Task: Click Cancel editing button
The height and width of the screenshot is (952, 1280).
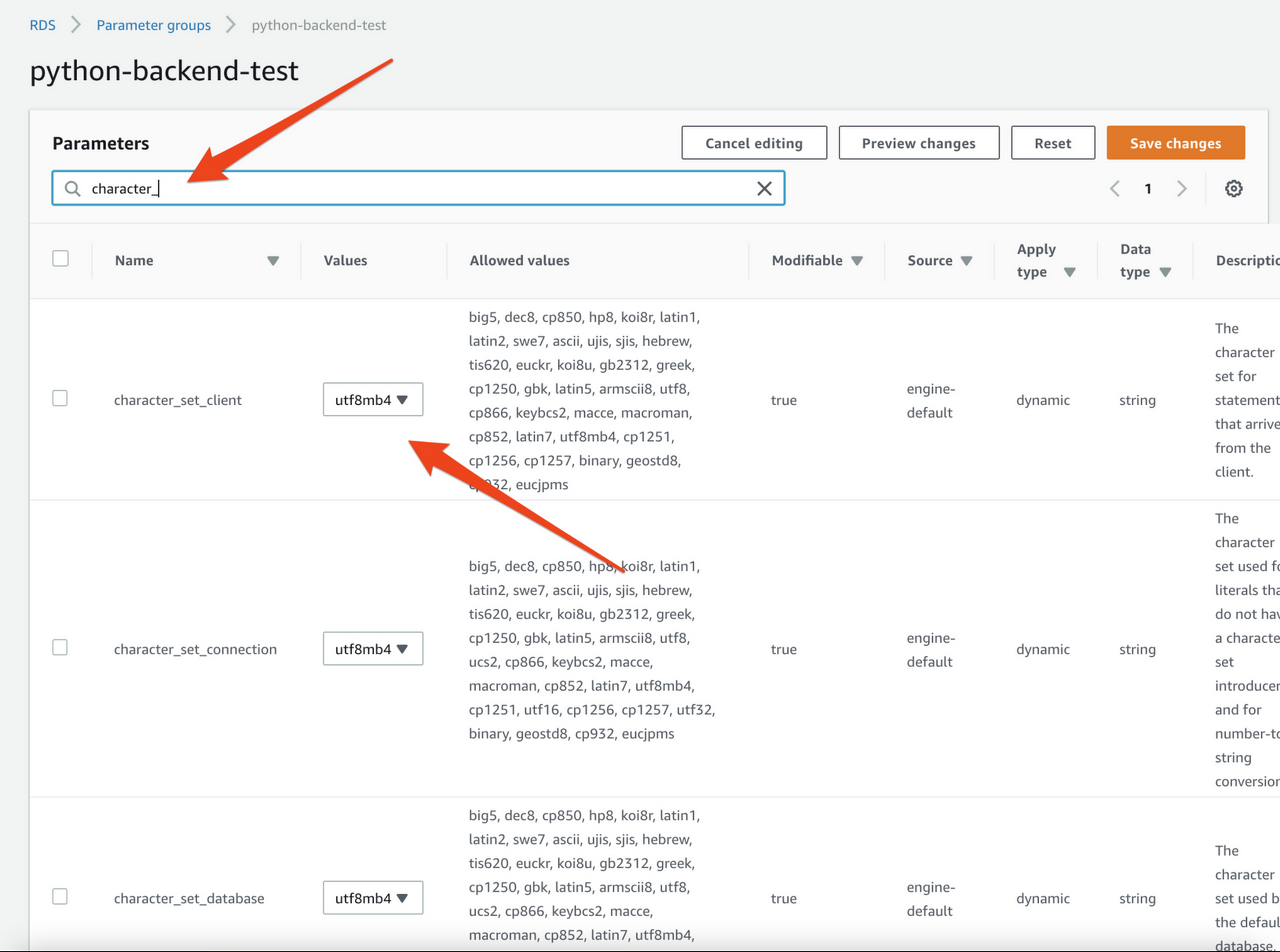Action: (754, 143)
